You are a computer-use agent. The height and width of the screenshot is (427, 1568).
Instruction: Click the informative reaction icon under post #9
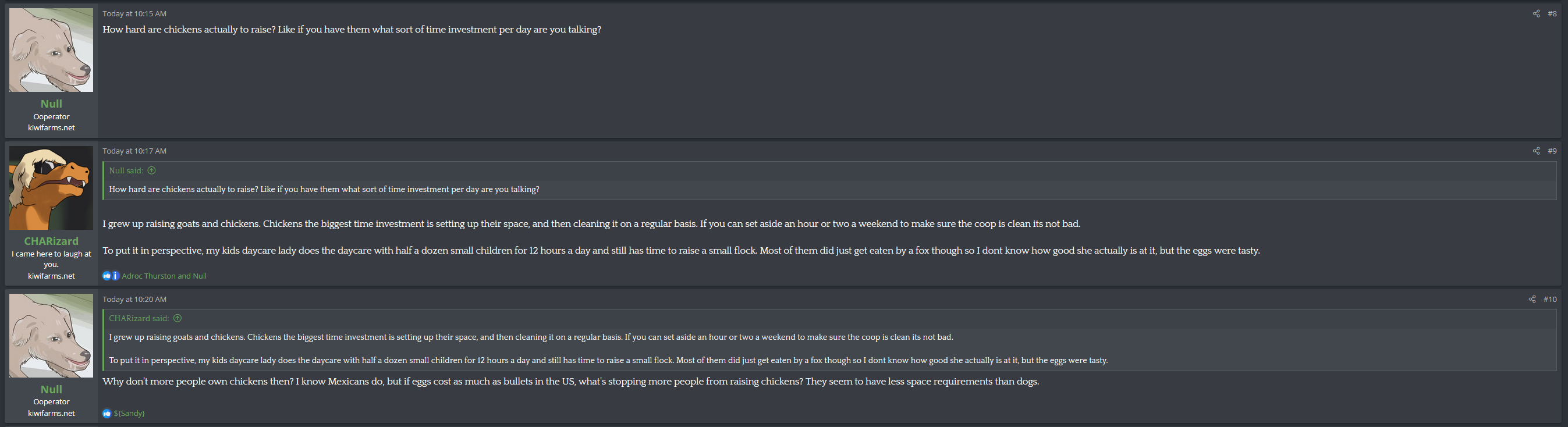tap(115, 276)
